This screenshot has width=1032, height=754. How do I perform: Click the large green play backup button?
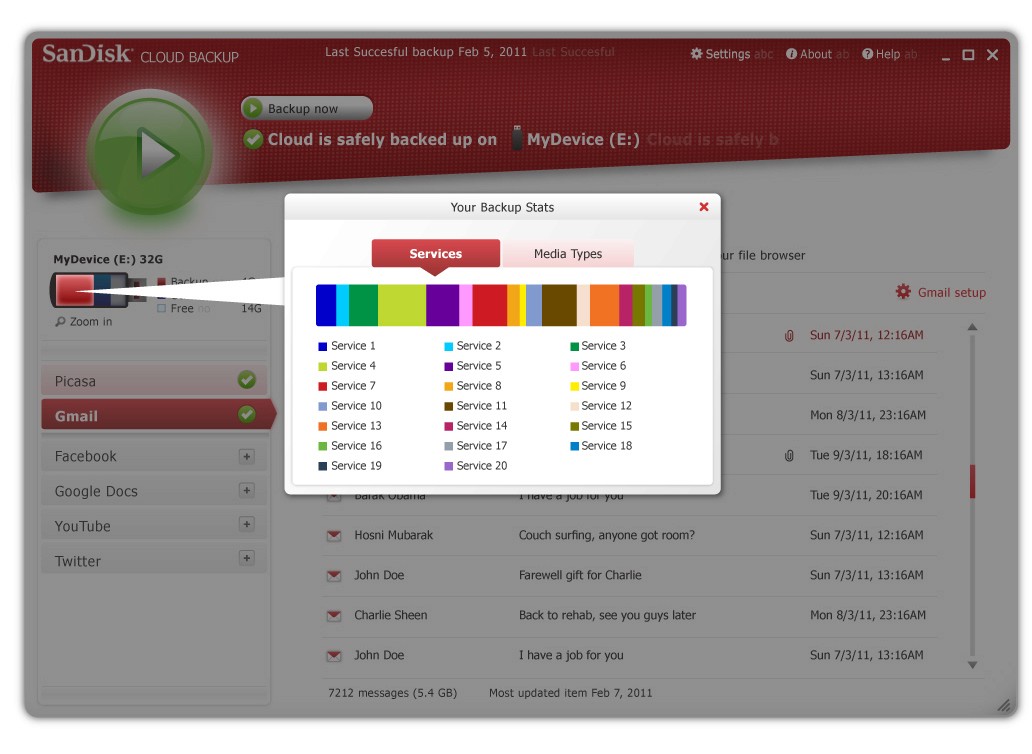click(x=150, y=153)
